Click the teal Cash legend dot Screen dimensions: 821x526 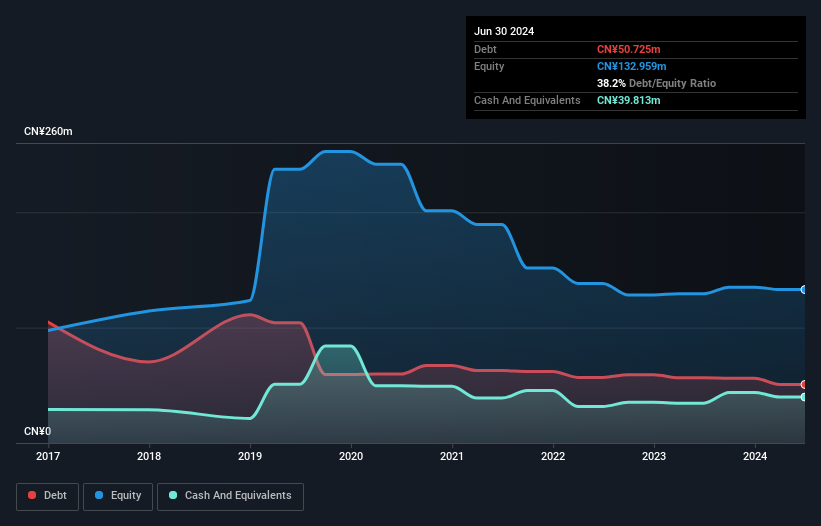coord(173,495)
